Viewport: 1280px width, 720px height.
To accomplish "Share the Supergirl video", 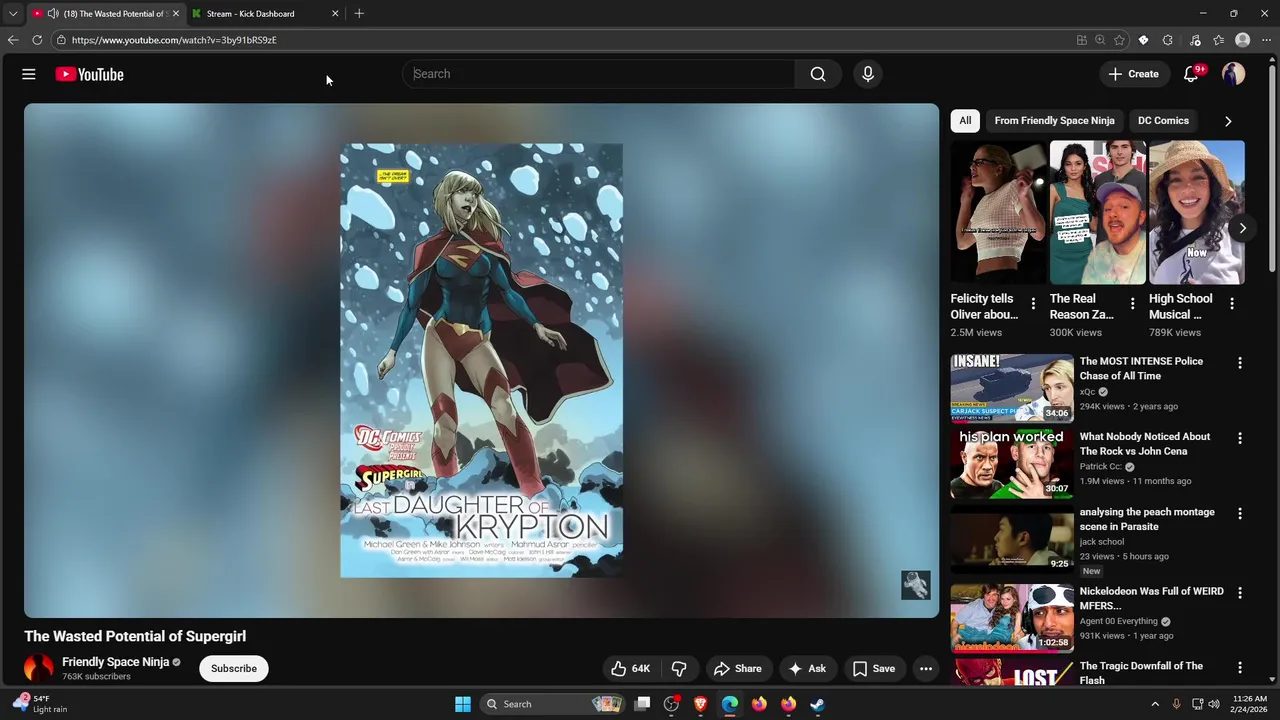I will point(737,668).
